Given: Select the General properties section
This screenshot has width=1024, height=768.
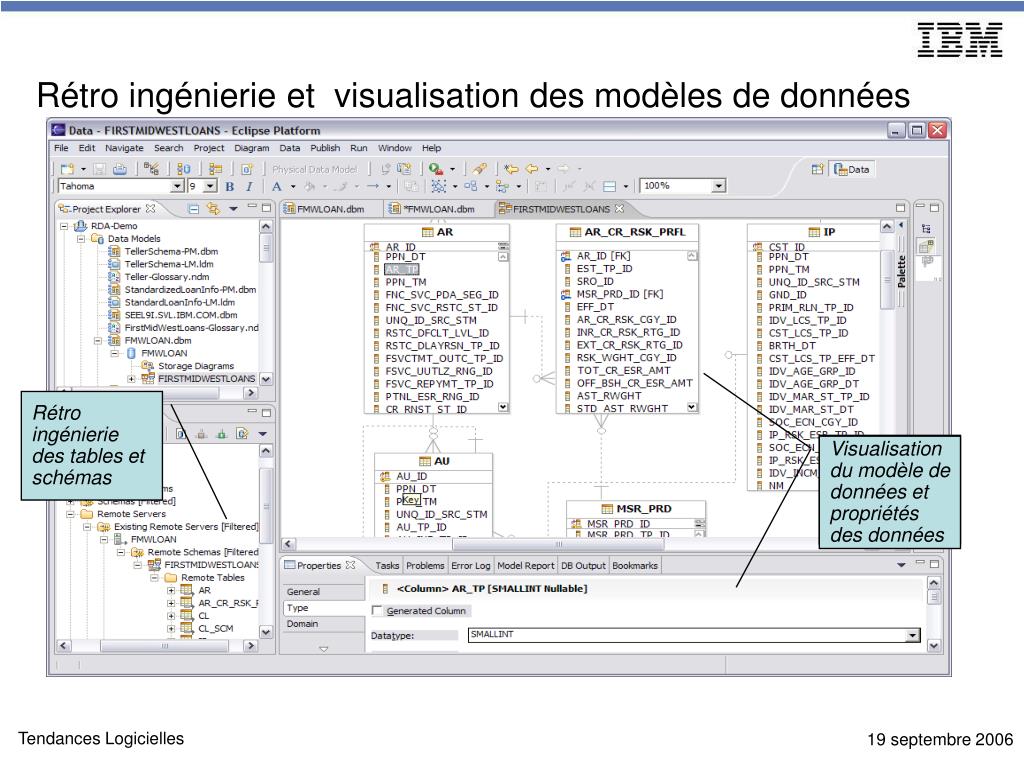Looking at the screenshot, I should click(x=324, y=592).
